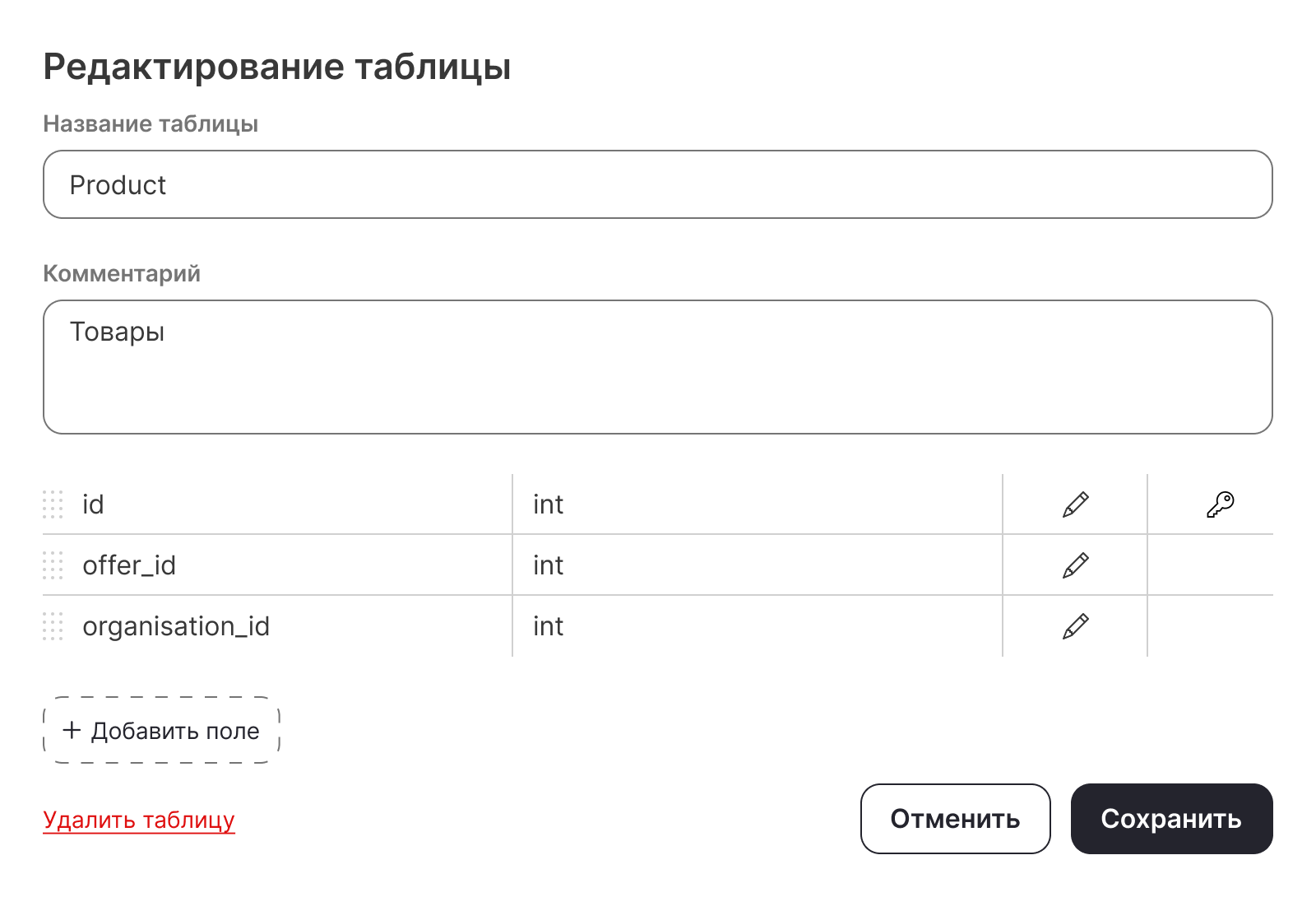Select the organisation_id row drag handle
The height and width of the screenshot is (897, 1316).
(53, 626)
